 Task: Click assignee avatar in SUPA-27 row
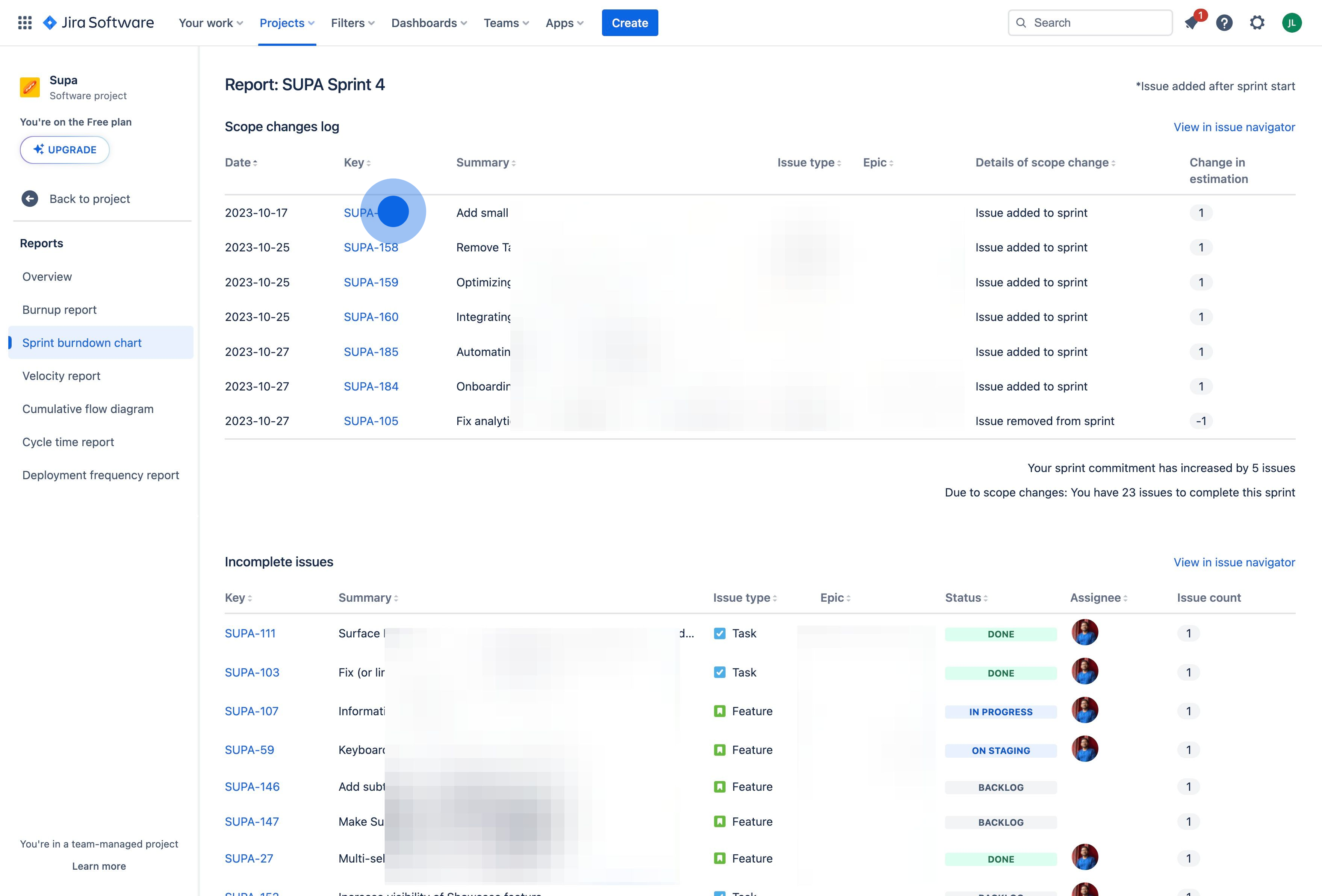tap(1085, 857)
